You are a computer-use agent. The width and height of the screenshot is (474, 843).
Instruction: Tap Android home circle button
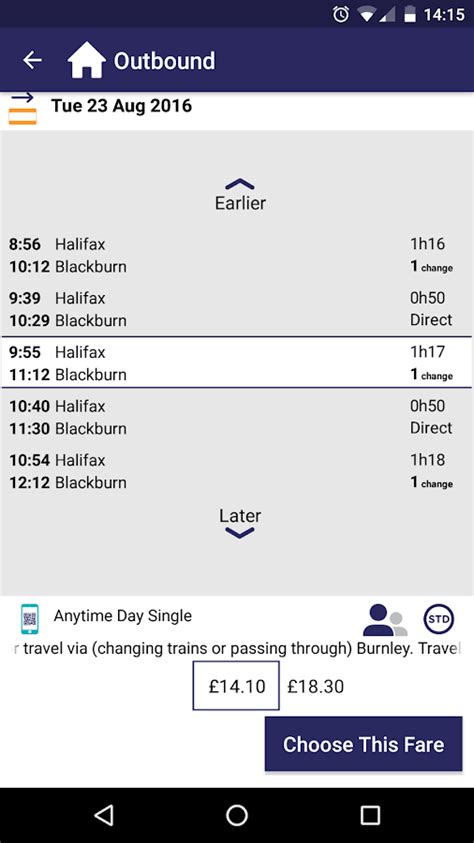[237, 815]
